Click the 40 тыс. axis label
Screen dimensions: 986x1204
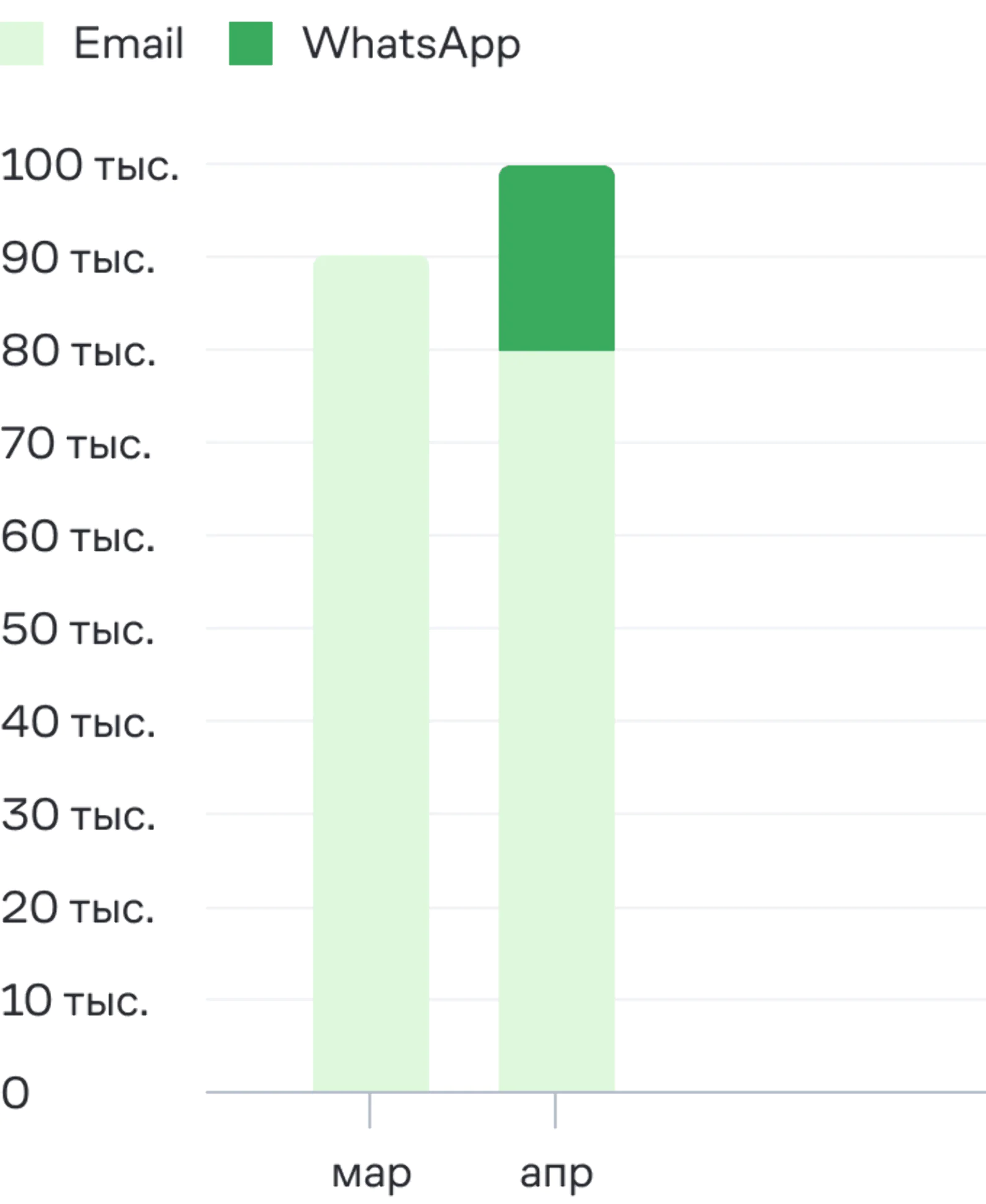pos(78,722)
